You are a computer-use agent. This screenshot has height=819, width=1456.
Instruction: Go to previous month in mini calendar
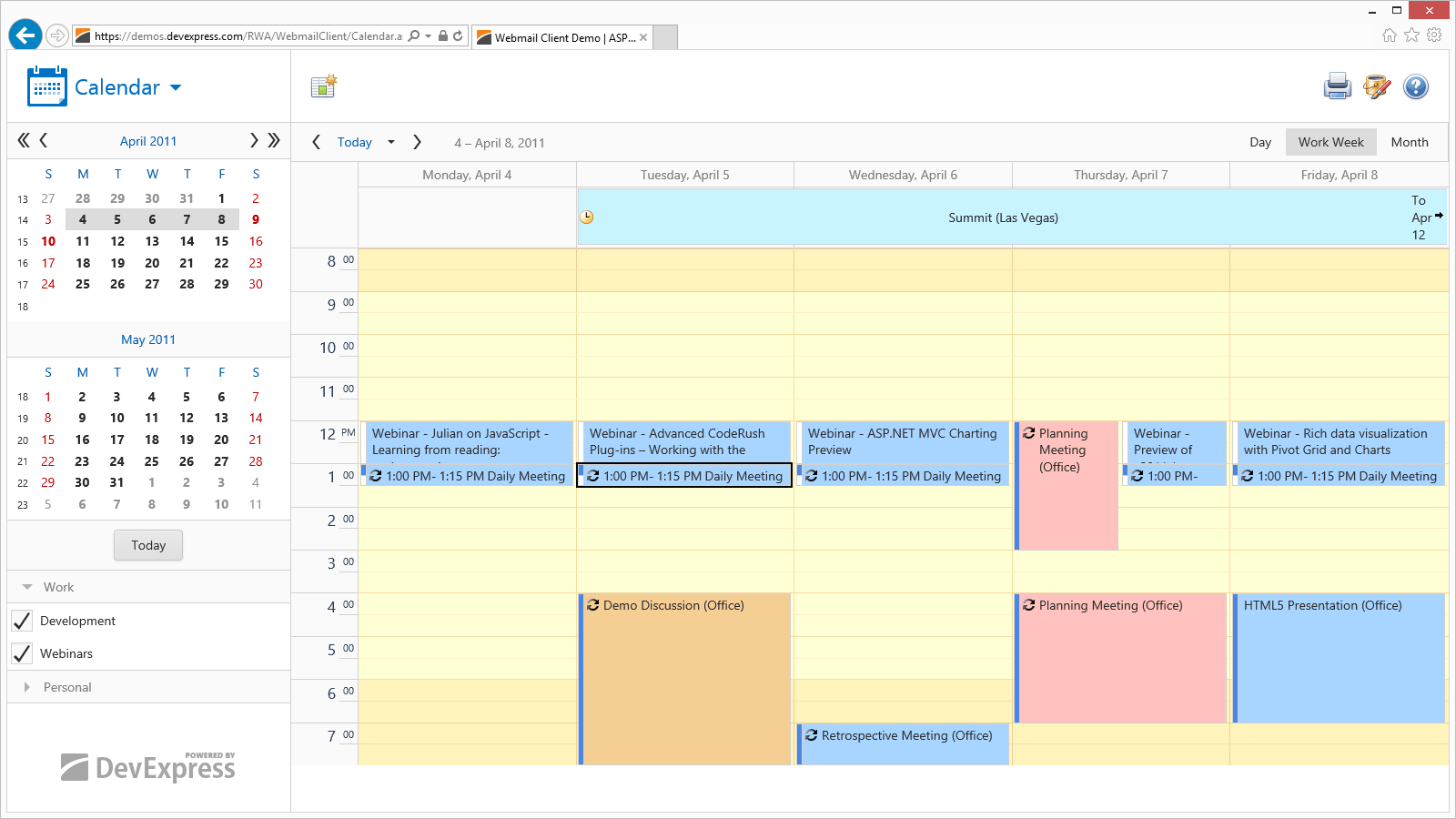tap(43, 140)
